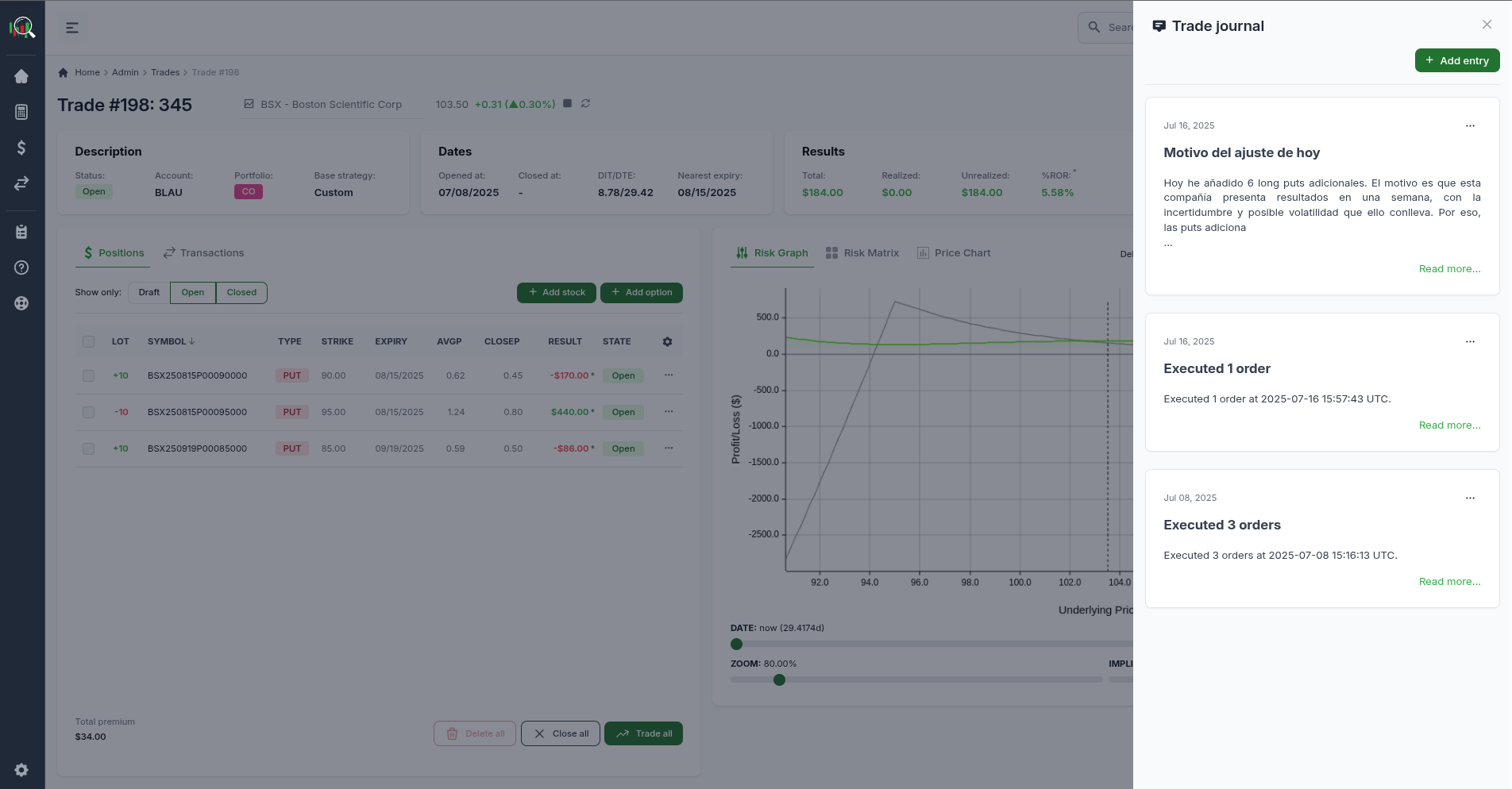
Task: Open the settings gear at bottom left
Action: pos(21,769)
